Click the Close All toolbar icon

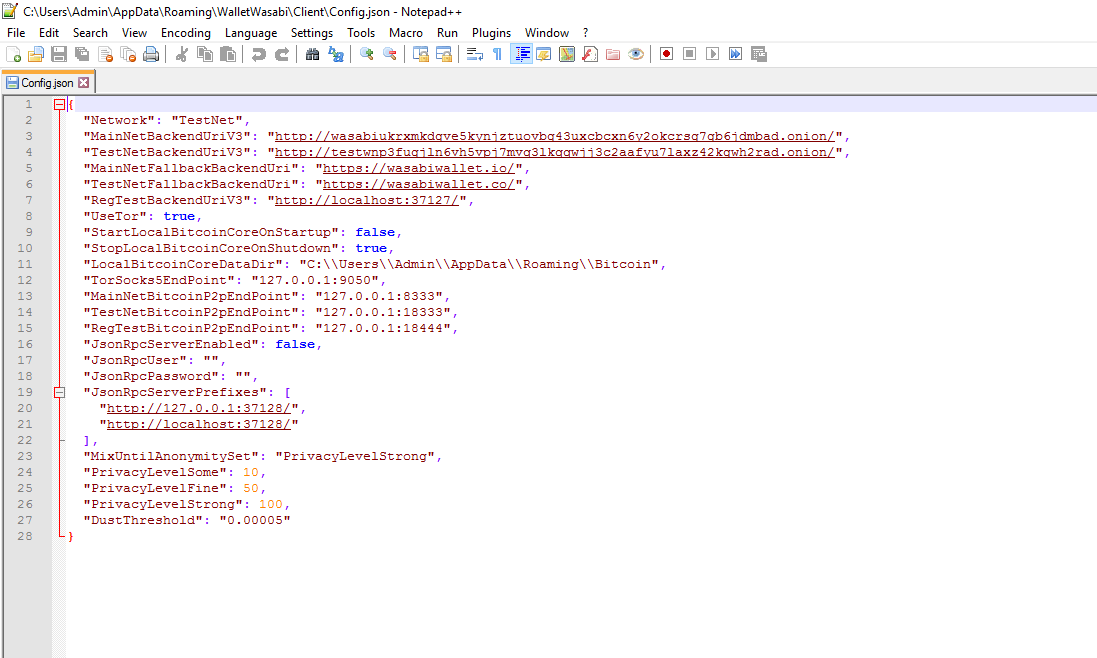coord(128,55)
